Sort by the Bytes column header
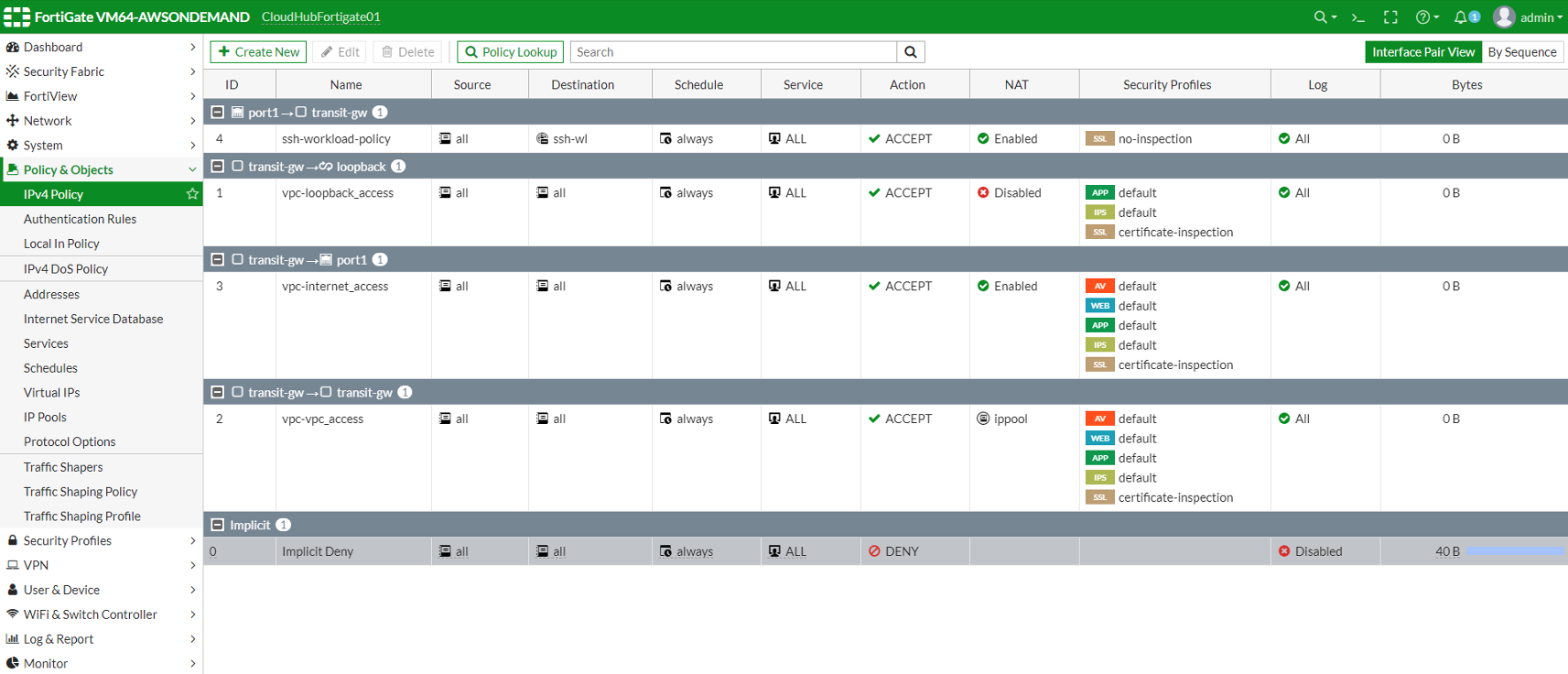 [1466, 84]
